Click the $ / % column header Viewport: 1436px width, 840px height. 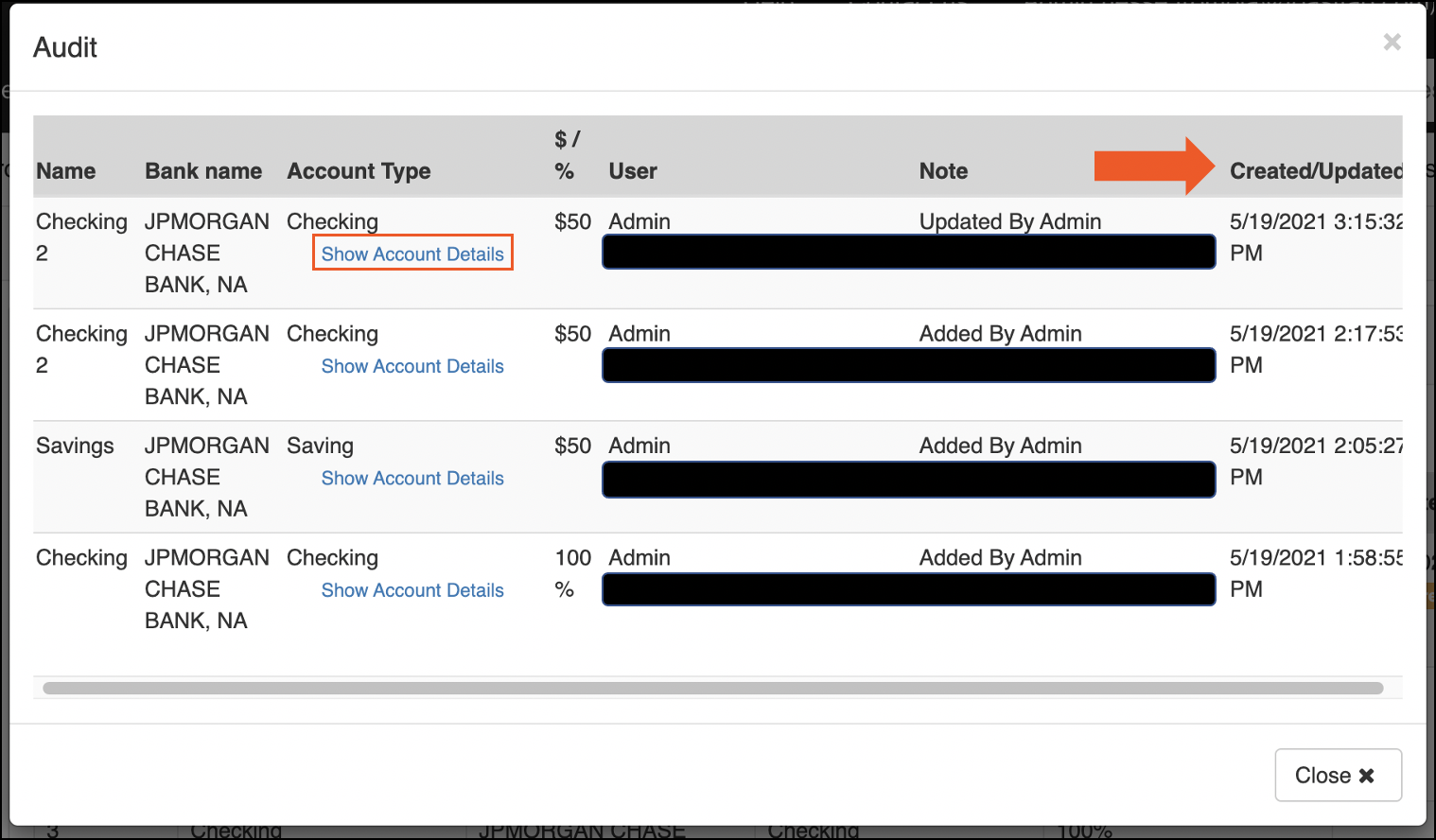pyautogui.click(x=566, y=154)
